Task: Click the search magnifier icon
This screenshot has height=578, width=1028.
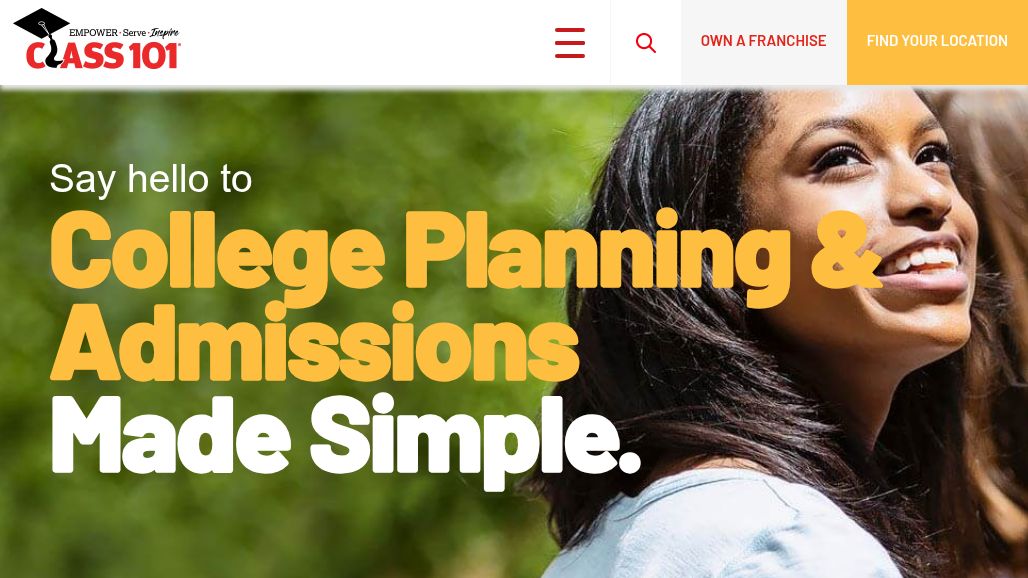Action: point(646,43)
